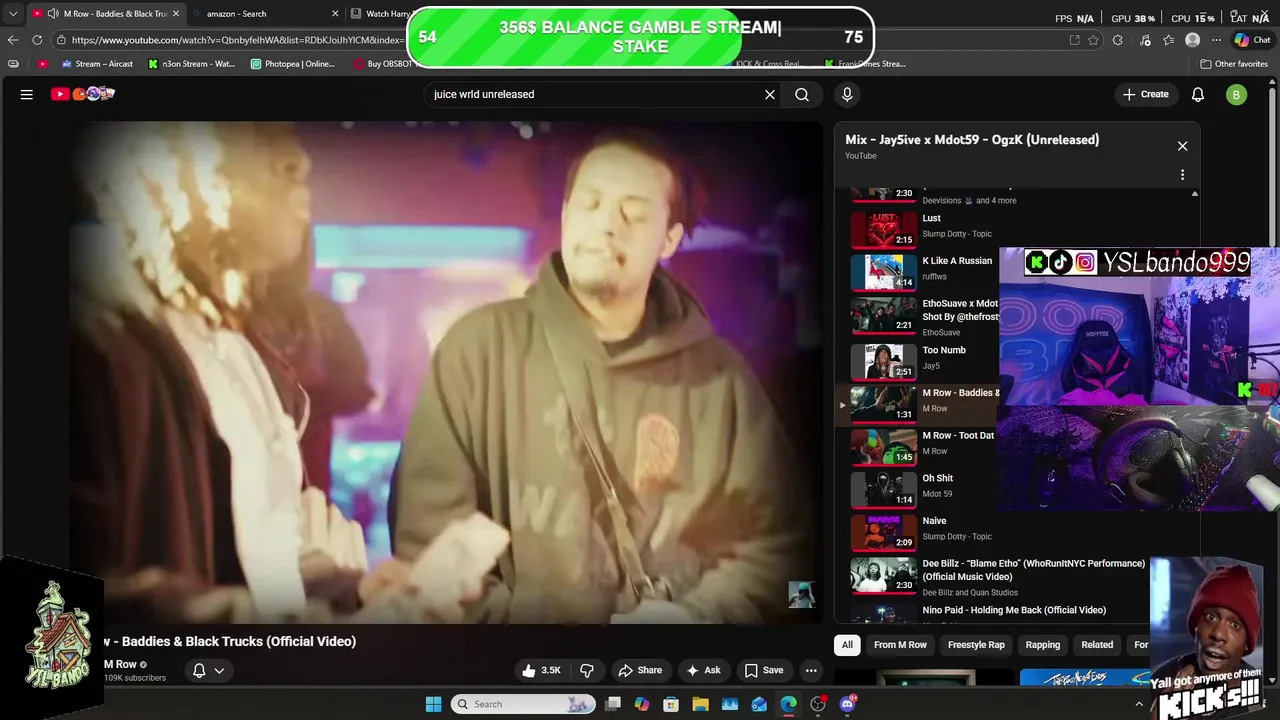Open the Mix playlist three-dot options

(x=1182, y=175)
